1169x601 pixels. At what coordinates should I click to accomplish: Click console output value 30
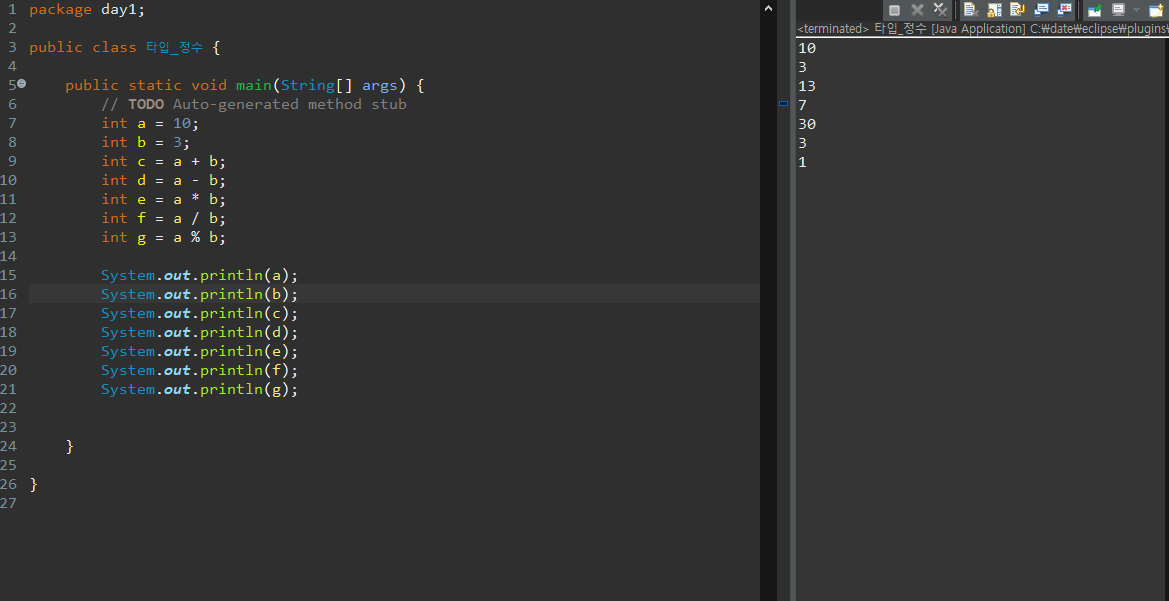(807, 125)
